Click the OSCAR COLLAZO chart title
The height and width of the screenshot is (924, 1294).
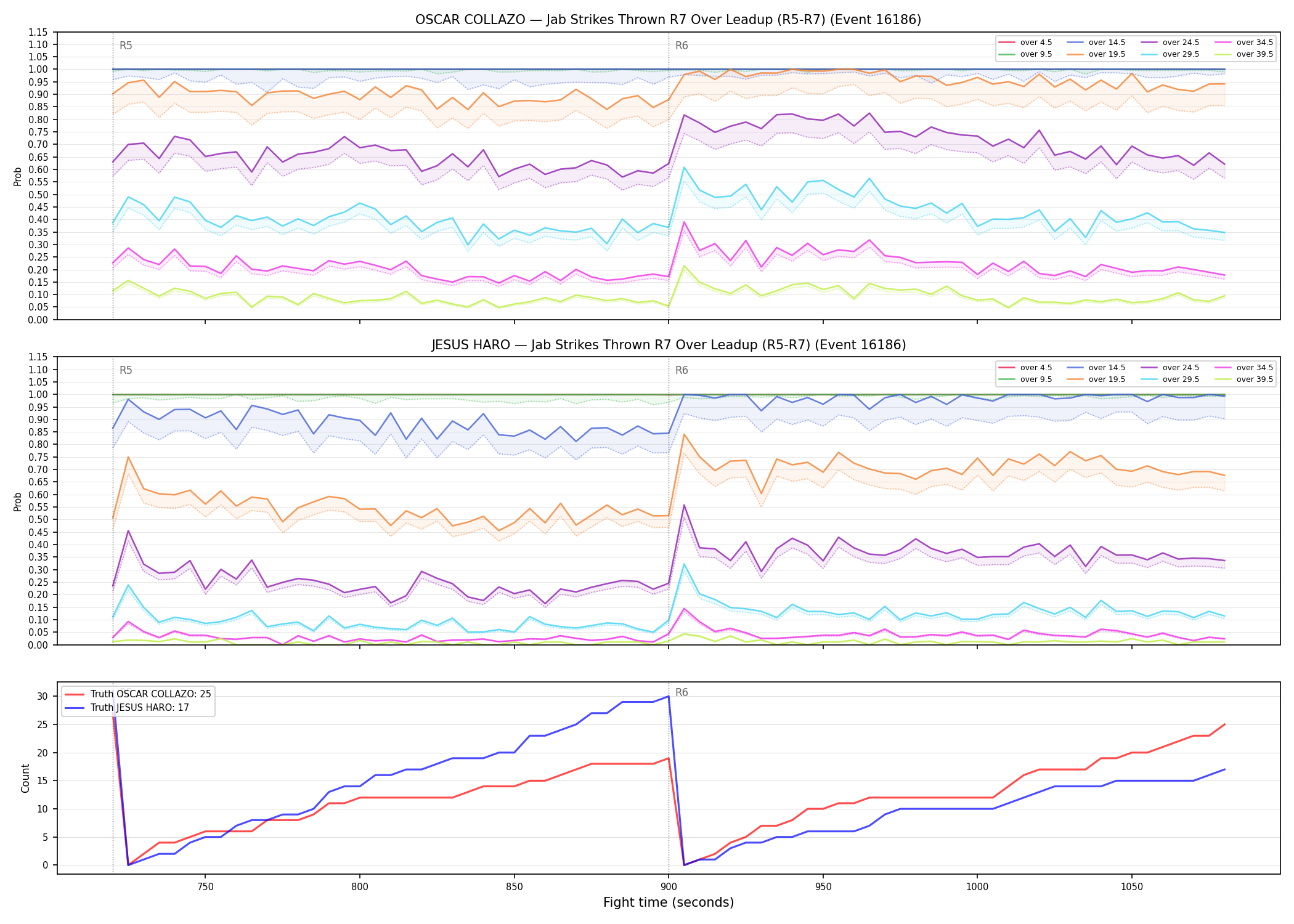(x=668, y=20)
